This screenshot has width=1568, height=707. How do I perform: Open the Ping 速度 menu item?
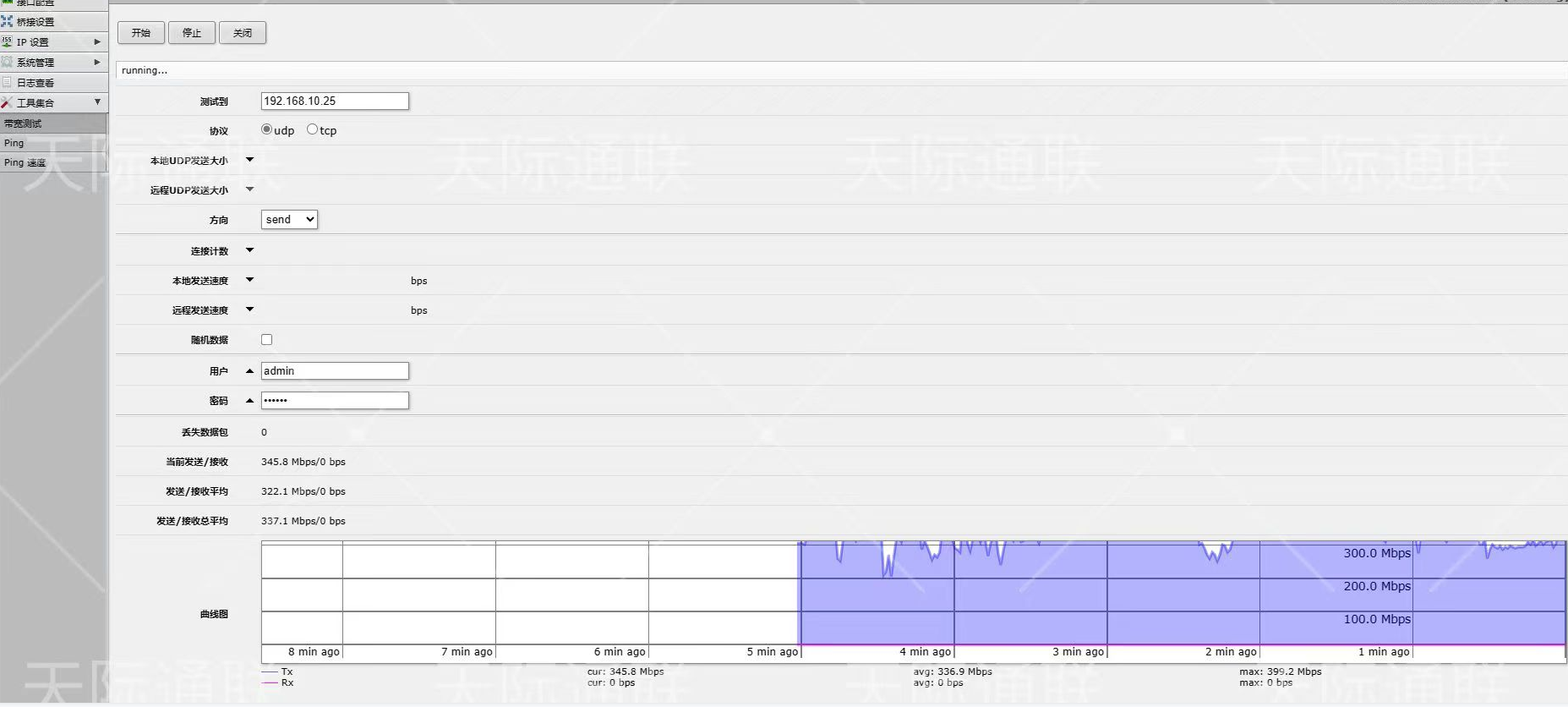pos(54,162)
